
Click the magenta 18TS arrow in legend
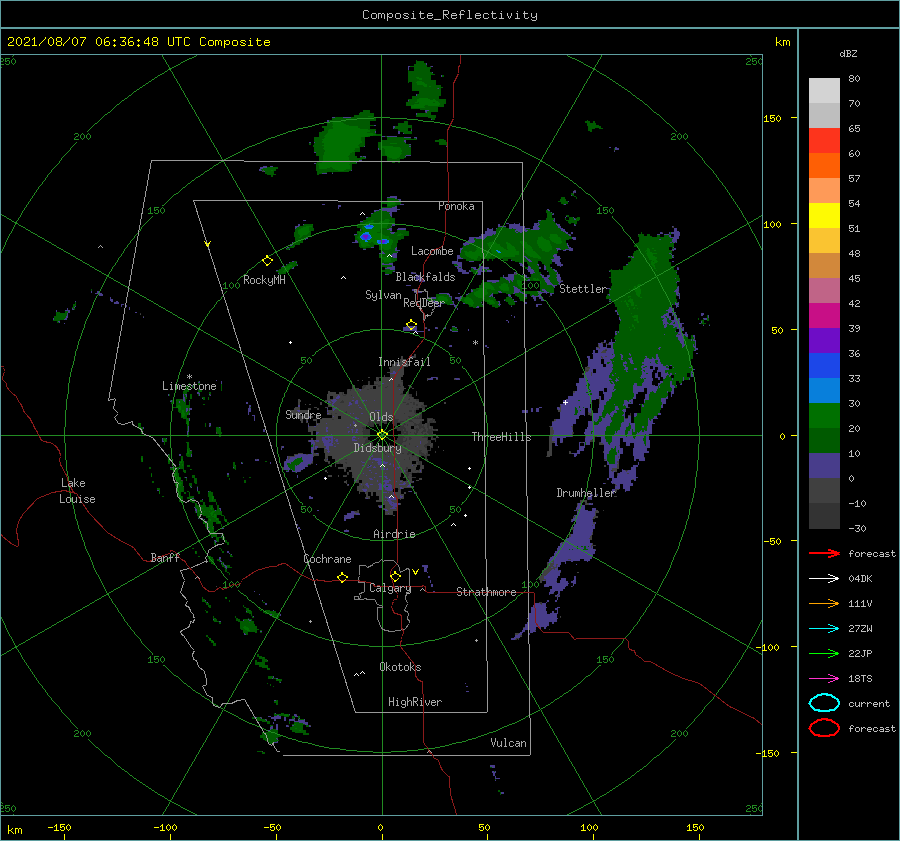824,678
